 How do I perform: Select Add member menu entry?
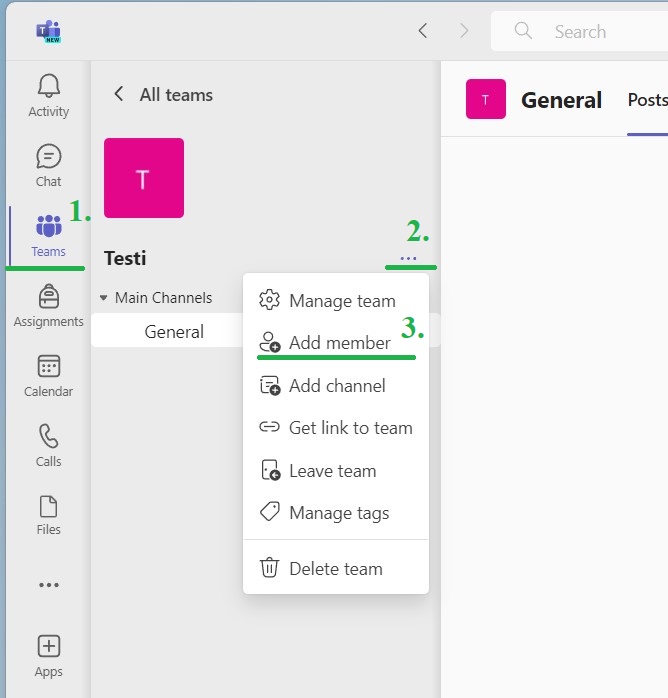(339, 343)
